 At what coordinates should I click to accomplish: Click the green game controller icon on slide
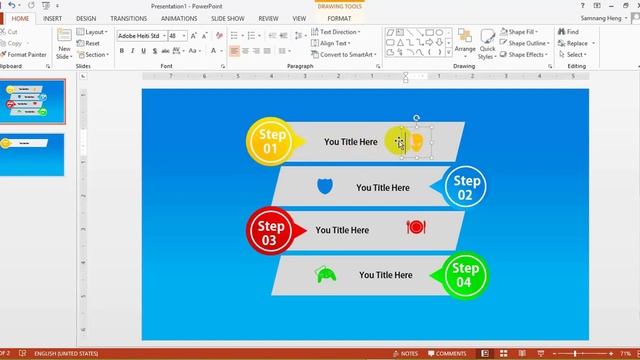click(x=325, y=275)
